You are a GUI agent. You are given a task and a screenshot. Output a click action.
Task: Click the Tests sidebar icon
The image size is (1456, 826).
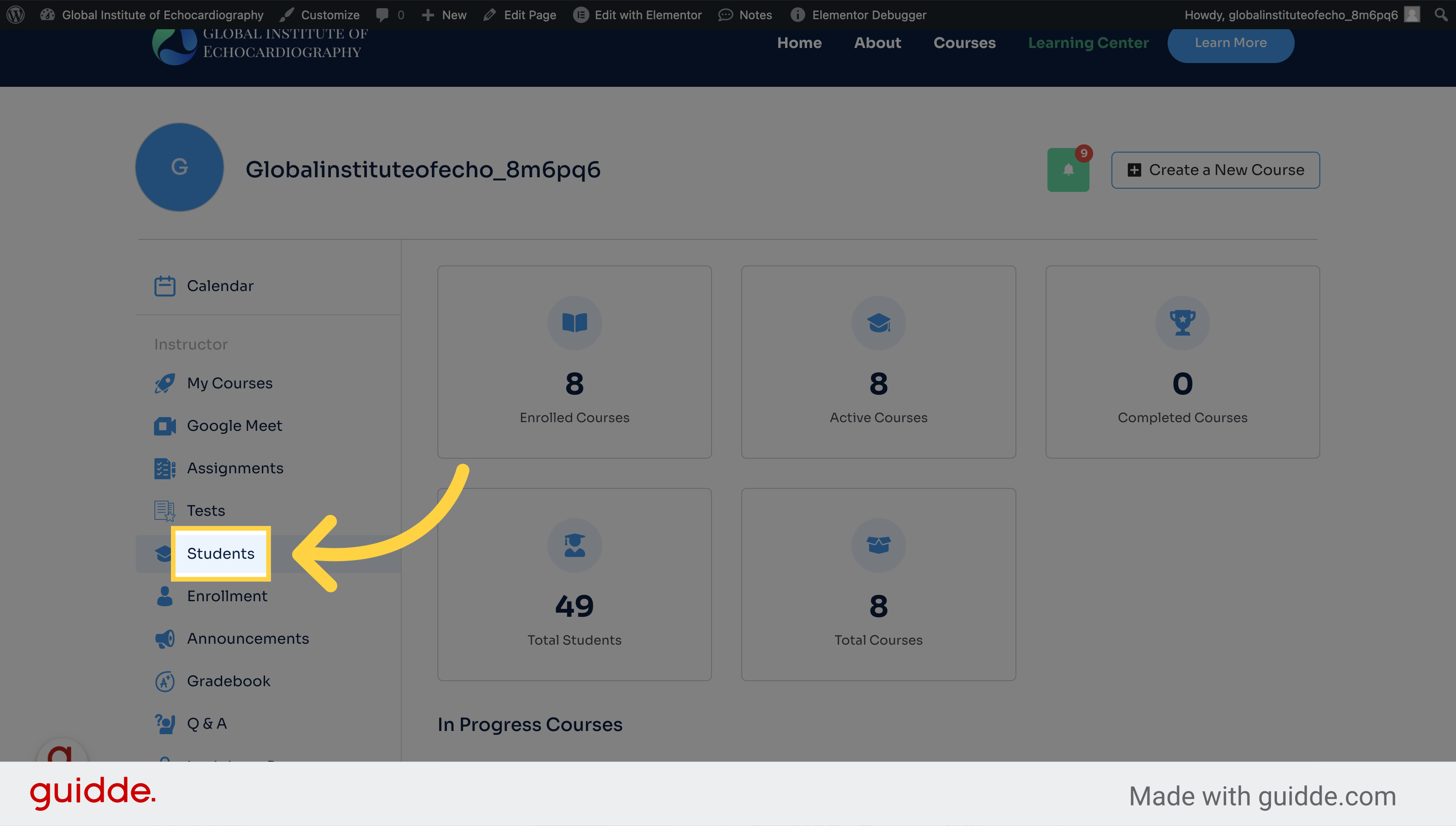[165, 511]
